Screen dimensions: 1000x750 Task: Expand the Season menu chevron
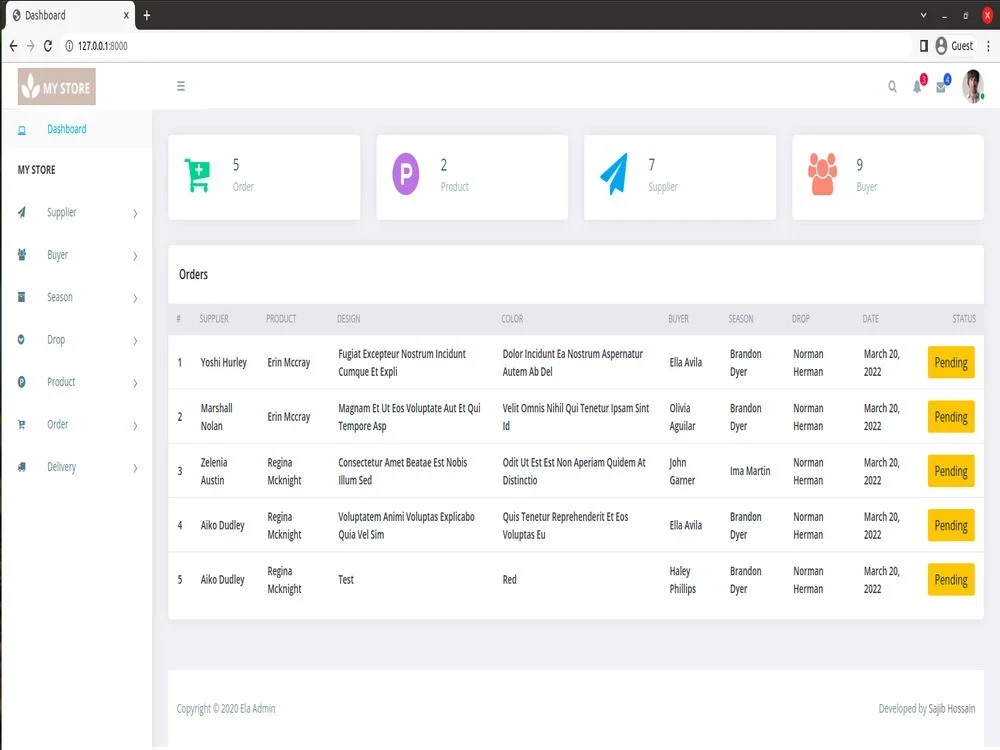[135, 298]
